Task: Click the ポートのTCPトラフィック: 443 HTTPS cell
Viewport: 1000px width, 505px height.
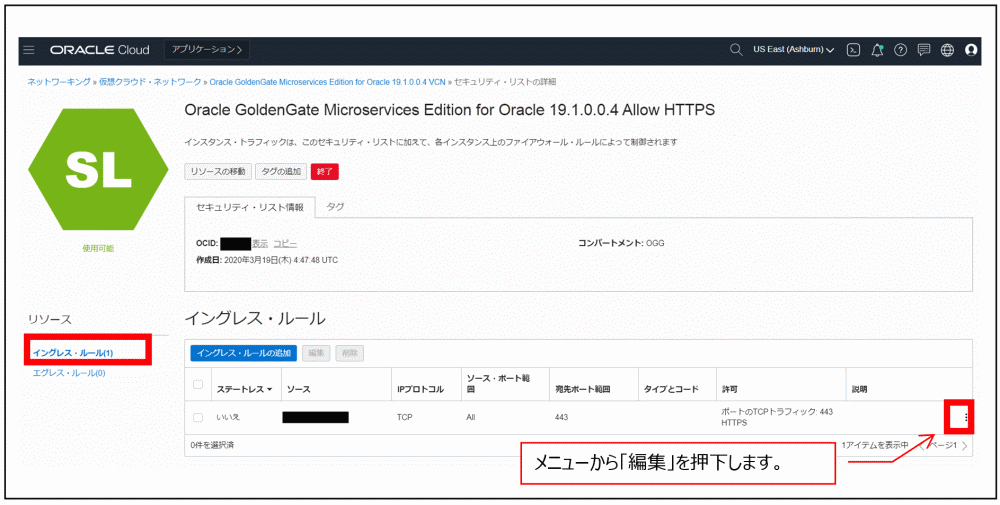Action: click(777, 418)
